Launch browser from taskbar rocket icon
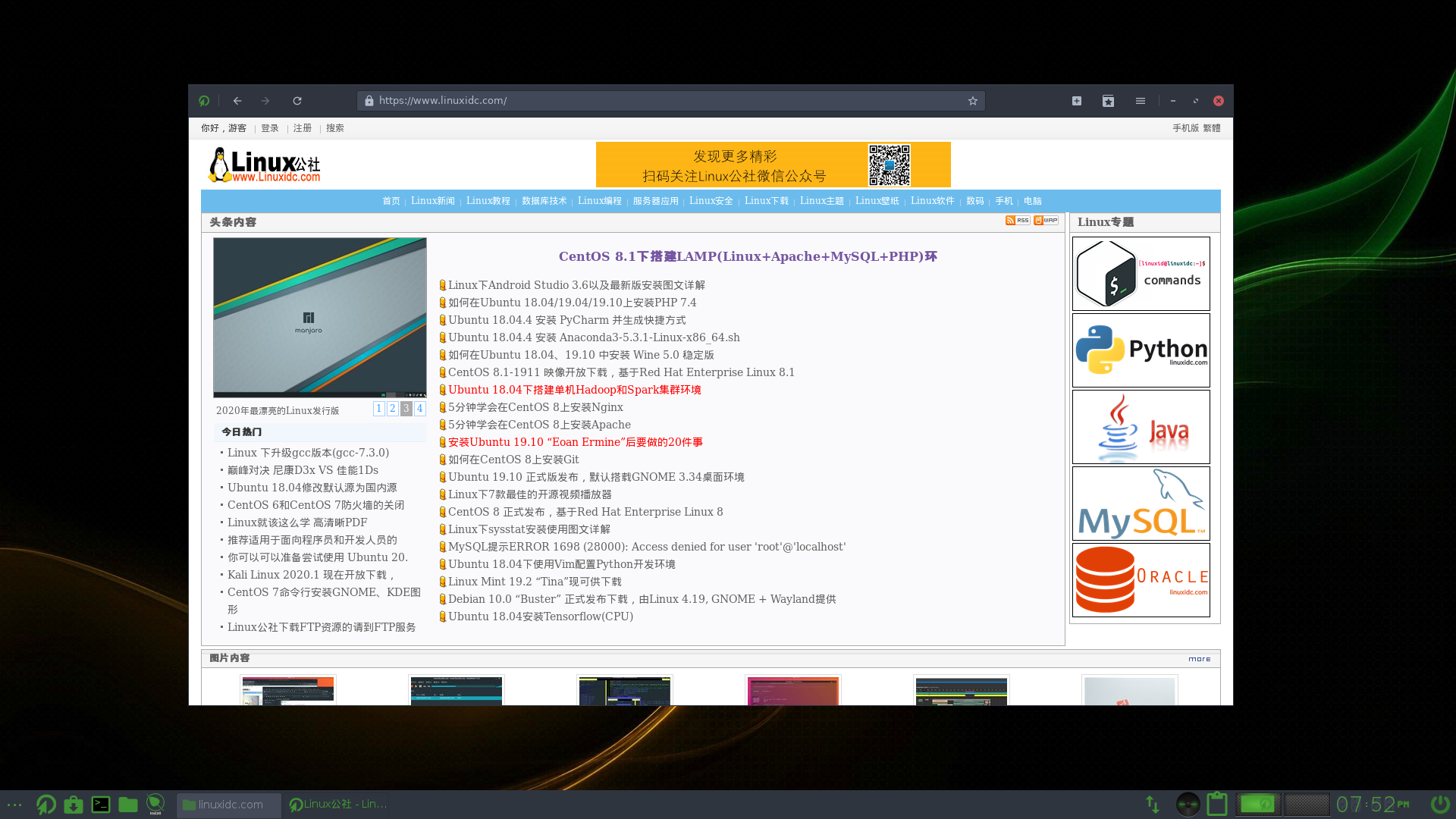 tap(45, 805)
